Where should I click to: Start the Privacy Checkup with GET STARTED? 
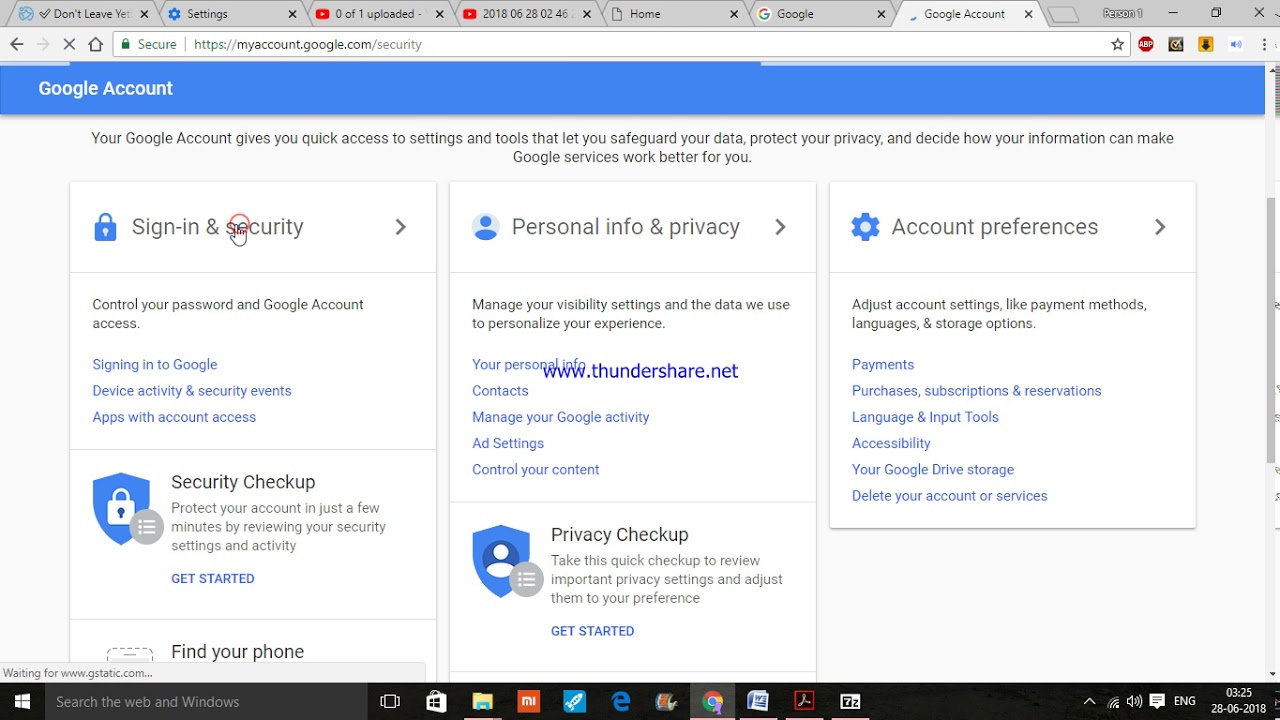point(593,631)
